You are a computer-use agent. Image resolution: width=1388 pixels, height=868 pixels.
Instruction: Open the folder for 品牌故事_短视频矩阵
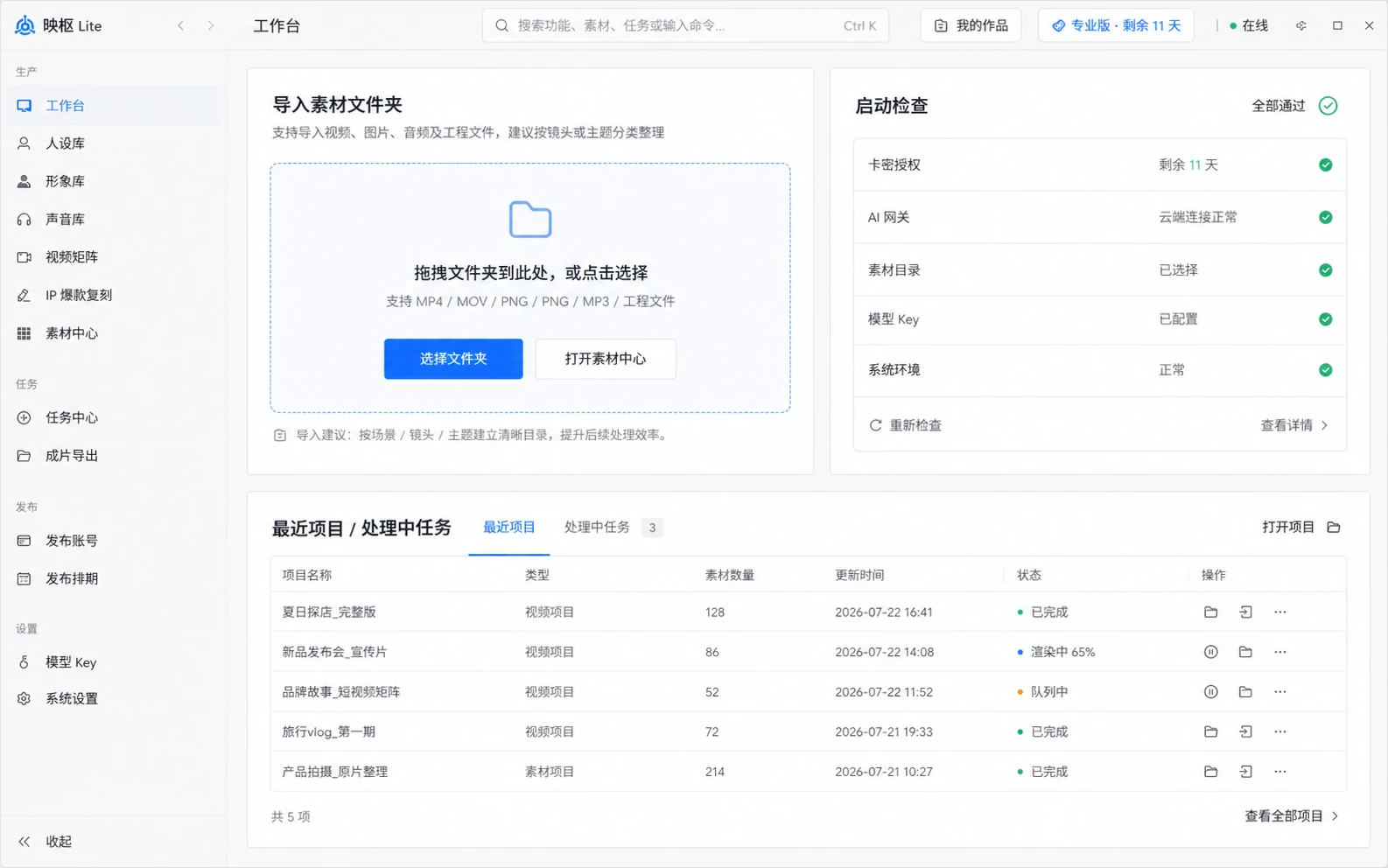point(1245,692)
